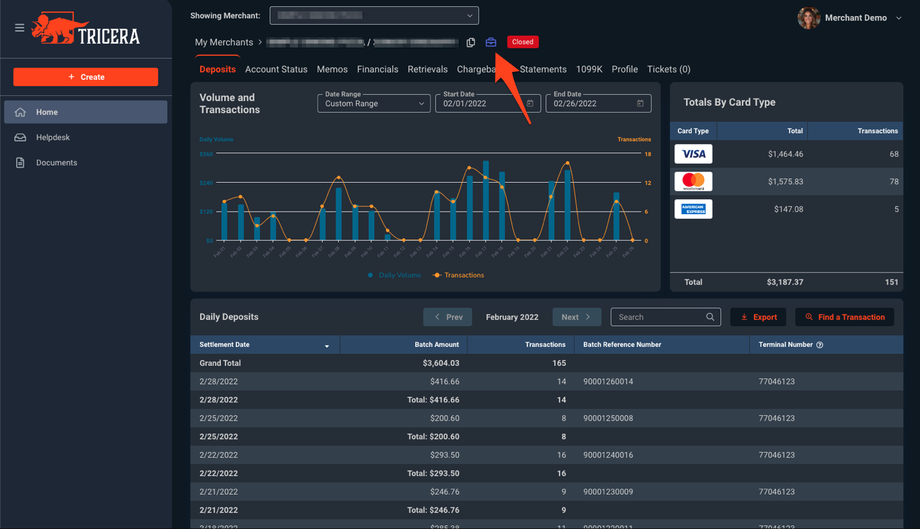Viewport: 920px width, 529px height.
Task: Open Helpdesk from the sidebar
Action: pos(53,138)
